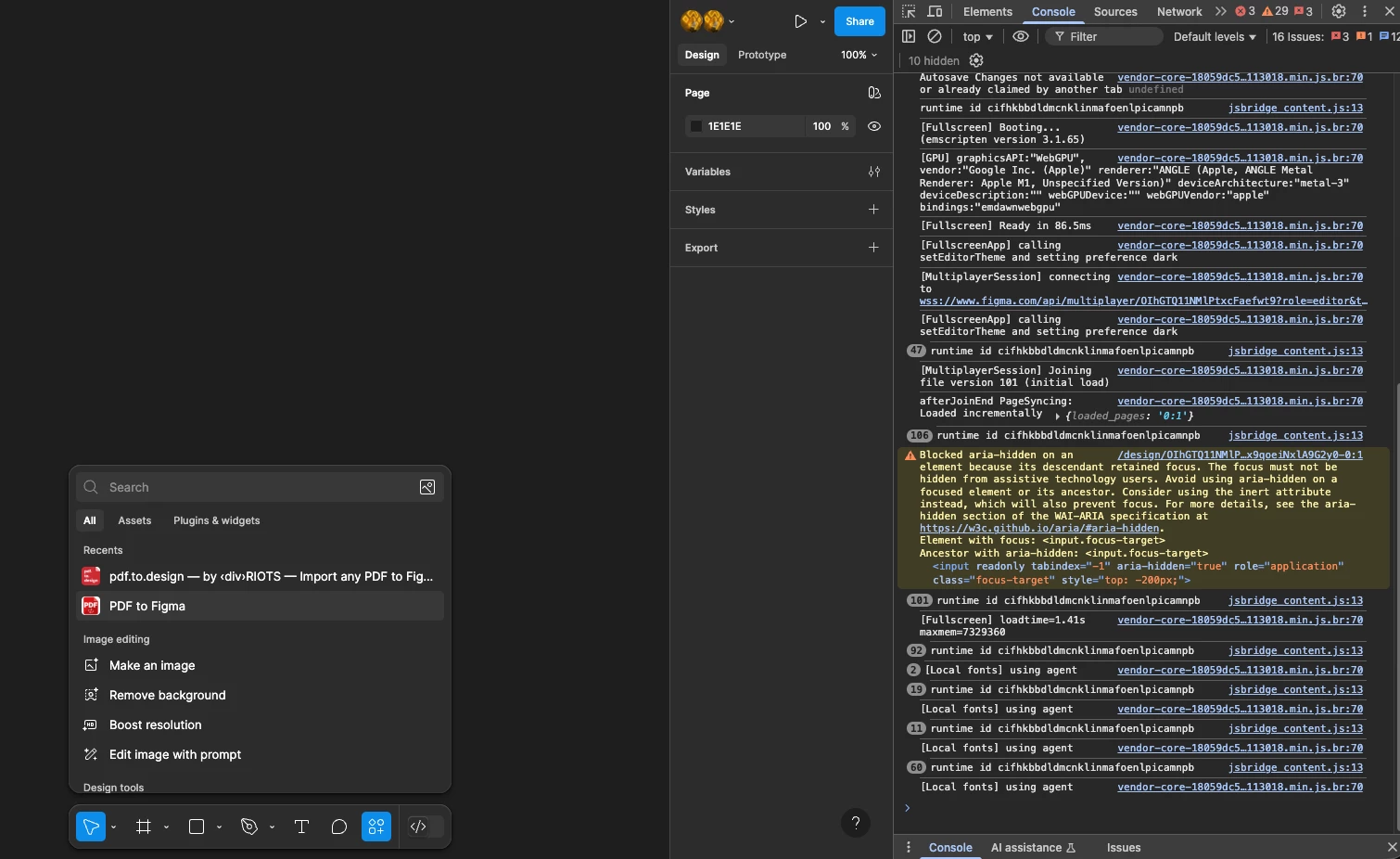
Task: Click DevTools inspect element picker icon
Action: coord(909,11)
